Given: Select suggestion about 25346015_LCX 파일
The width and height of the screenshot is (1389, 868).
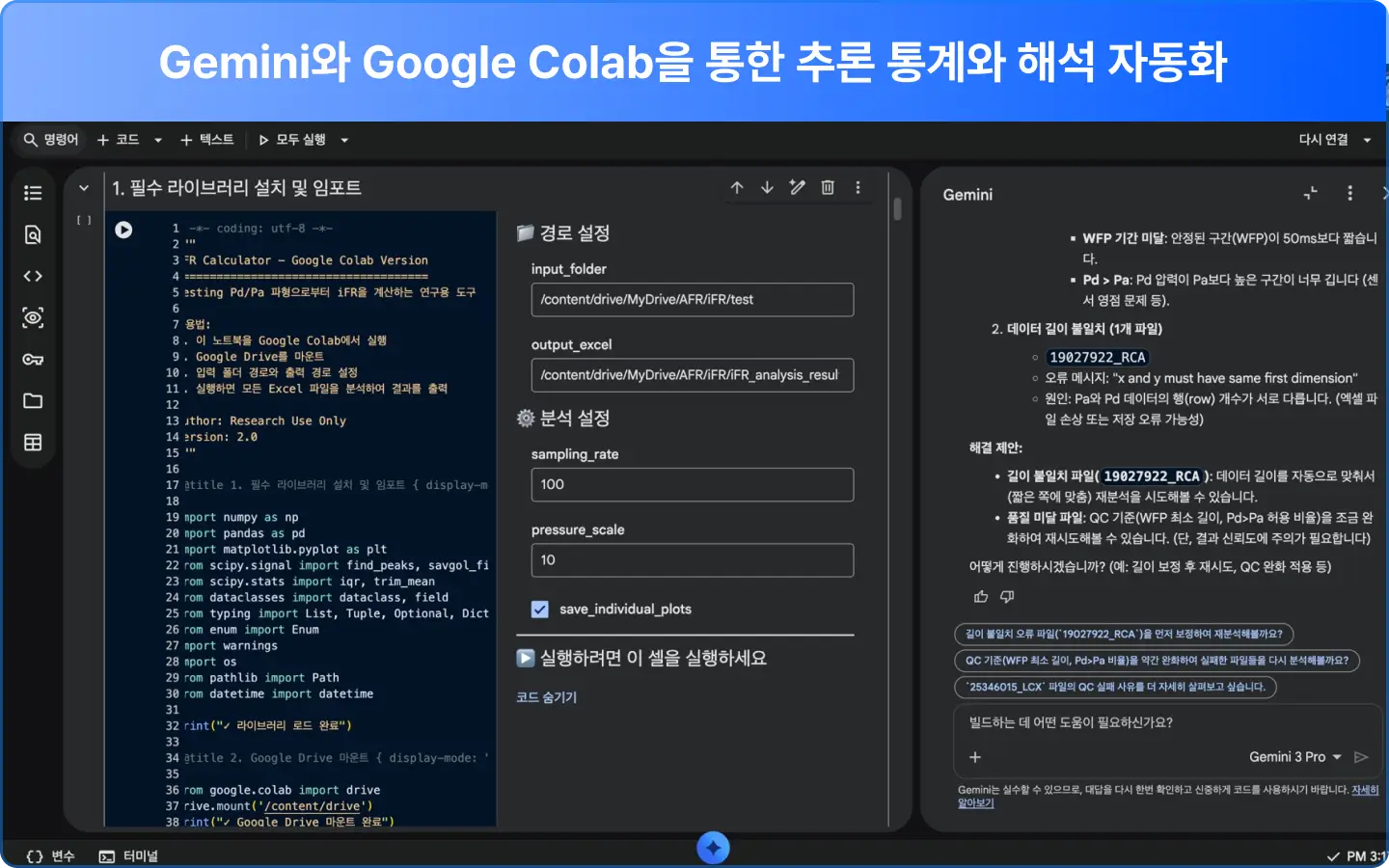Looking at the screenshot, I should [x=1115, y=687].
